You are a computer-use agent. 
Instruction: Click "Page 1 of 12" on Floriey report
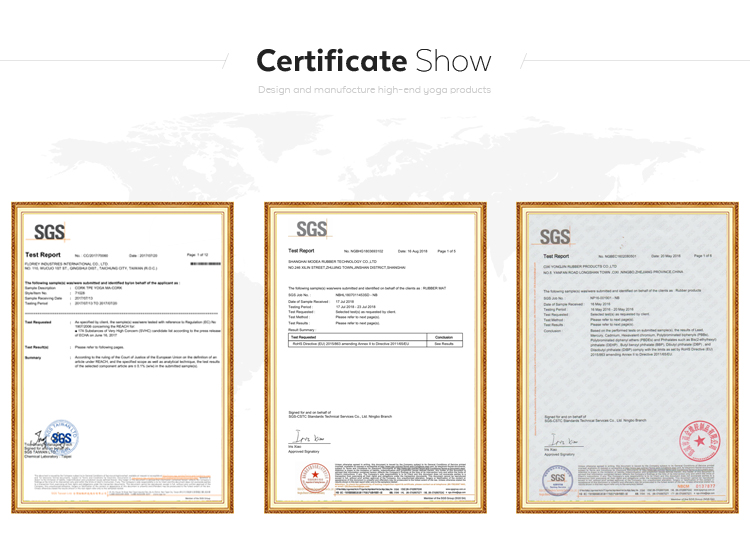(x=198, y=255)
